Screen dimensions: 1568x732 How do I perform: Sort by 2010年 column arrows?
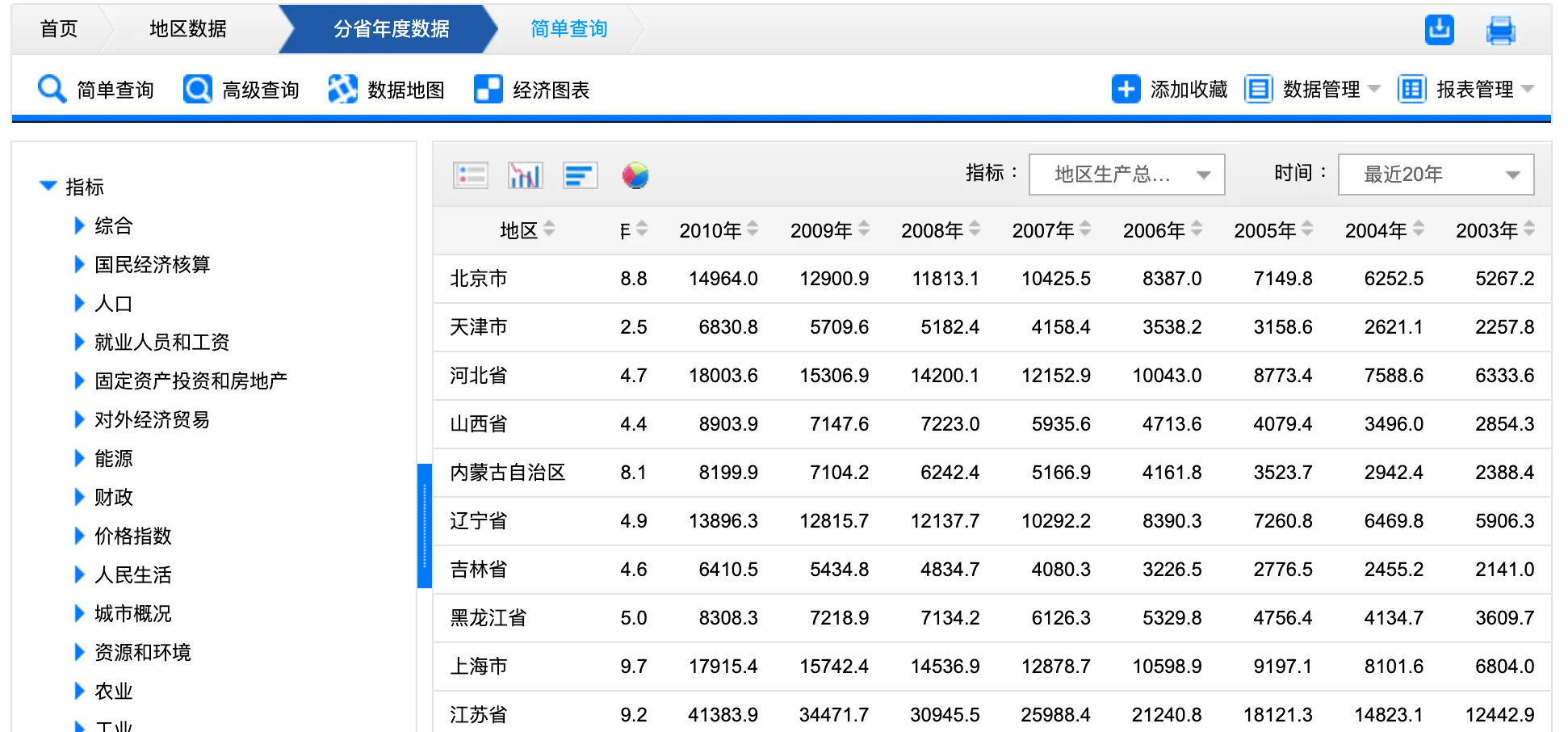753,229
